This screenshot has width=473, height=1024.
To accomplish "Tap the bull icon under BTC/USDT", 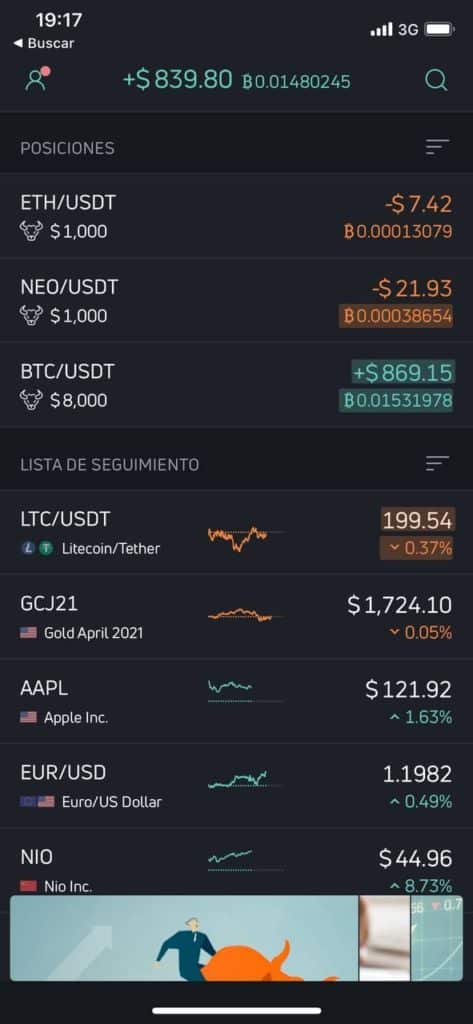I will pos(31,400).
